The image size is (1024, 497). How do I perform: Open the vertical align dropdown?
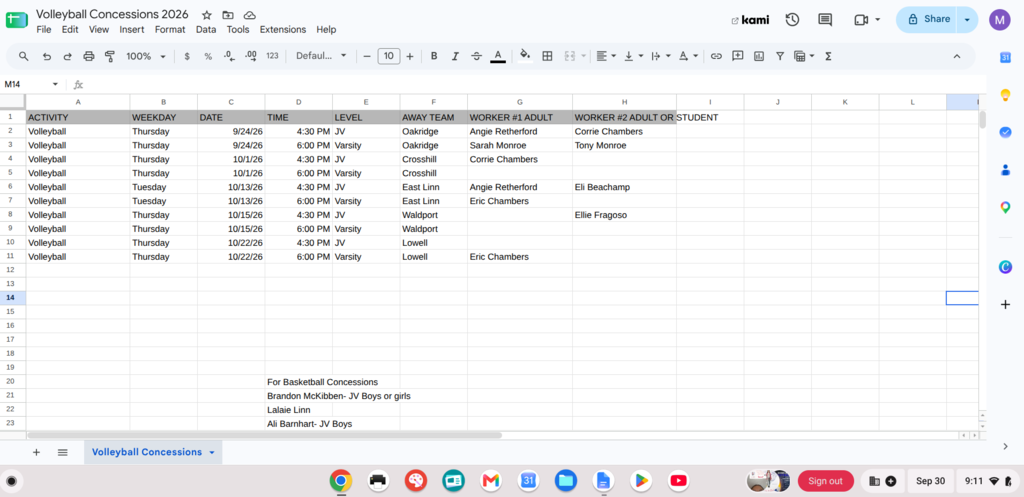tap(633, 56)
